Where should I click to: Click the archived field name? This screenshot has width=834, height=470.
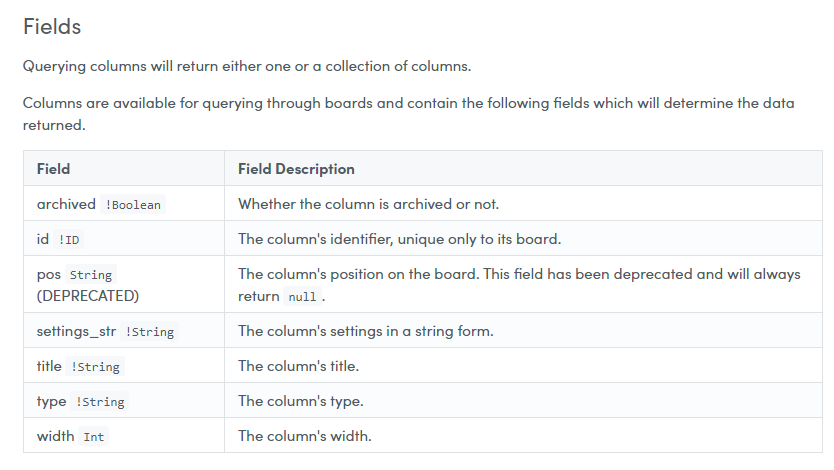(x=66, y=204)
